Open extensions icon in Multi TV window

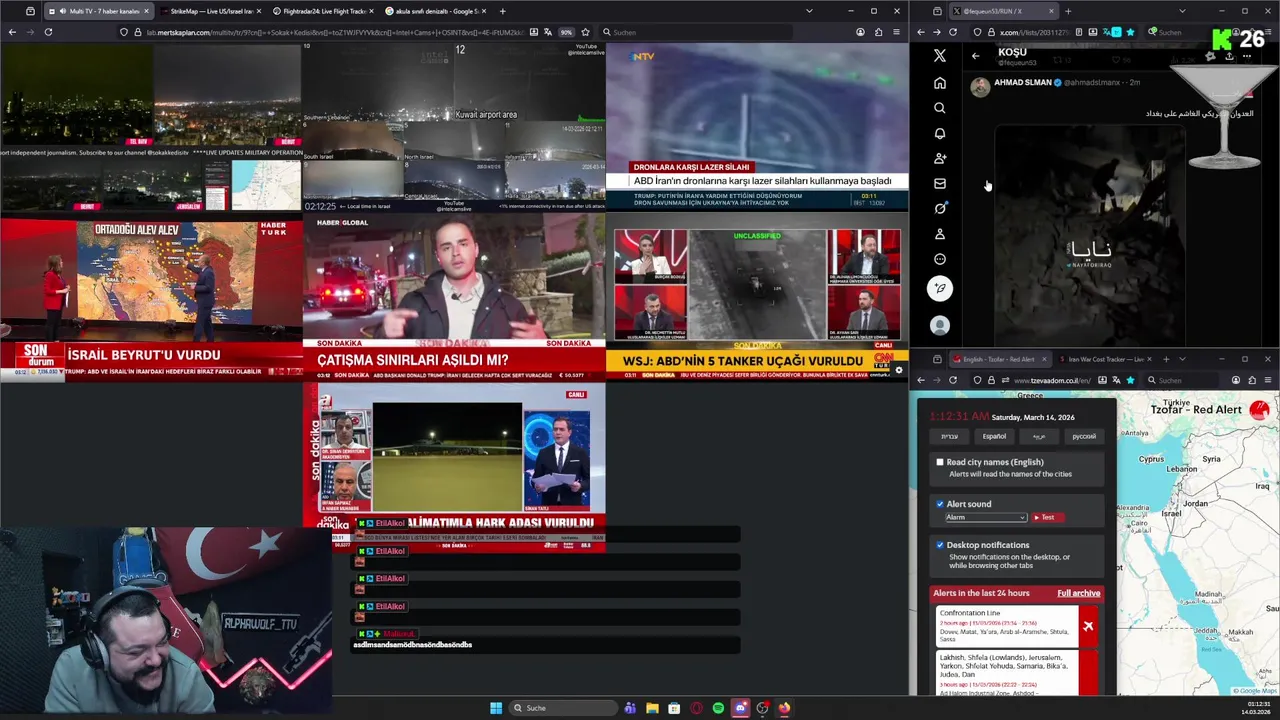point(878,32)
